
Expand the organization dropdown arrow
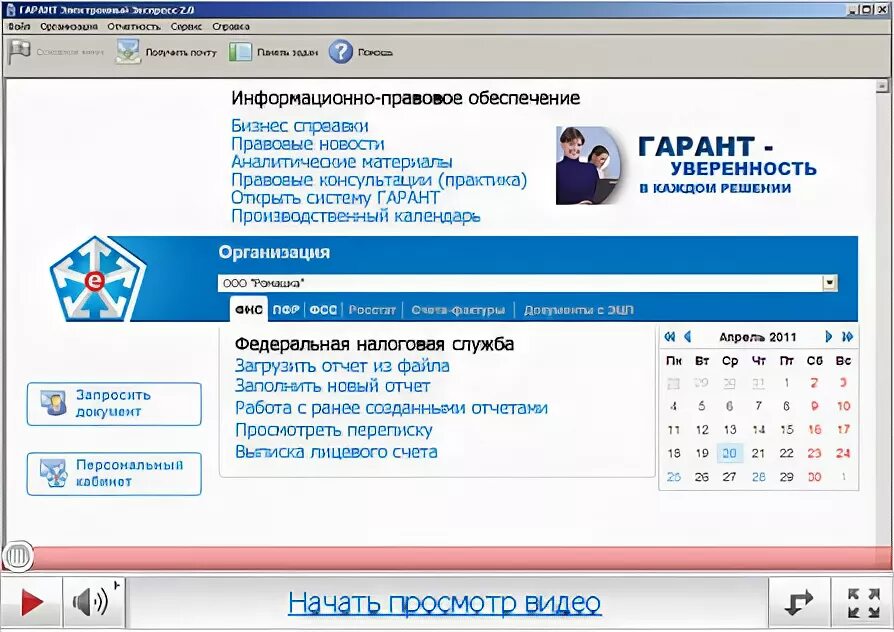coord(830,283)
